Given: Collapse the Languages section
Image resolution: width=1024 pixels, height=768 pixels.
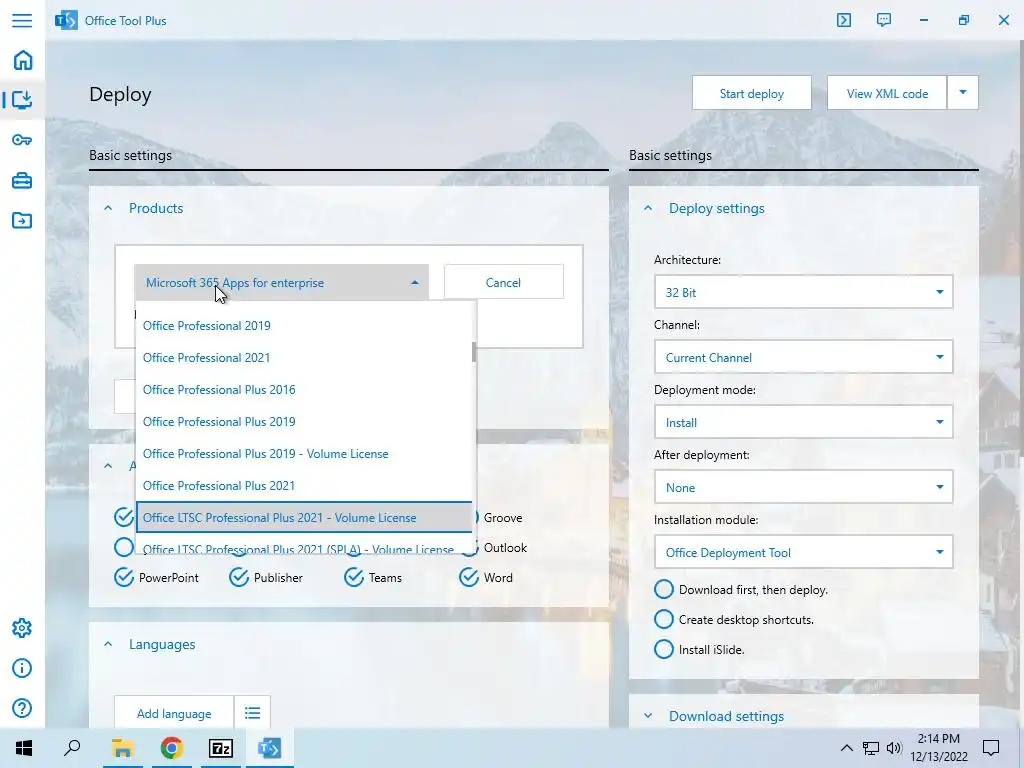Looking at the screenshot, I should coord(108,644).
